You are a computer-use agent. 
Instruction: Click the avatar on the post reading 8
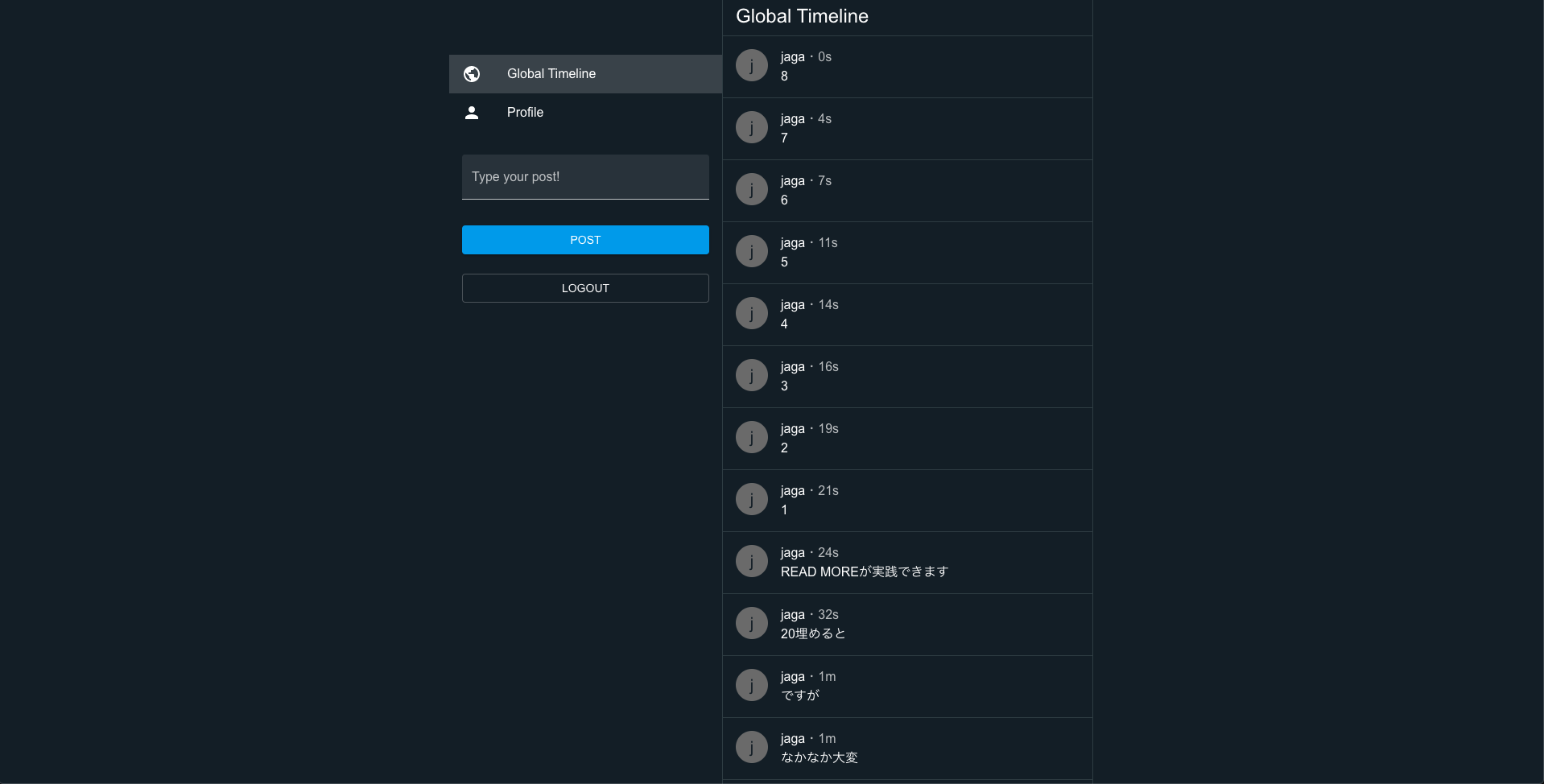(x=752, y=65)
